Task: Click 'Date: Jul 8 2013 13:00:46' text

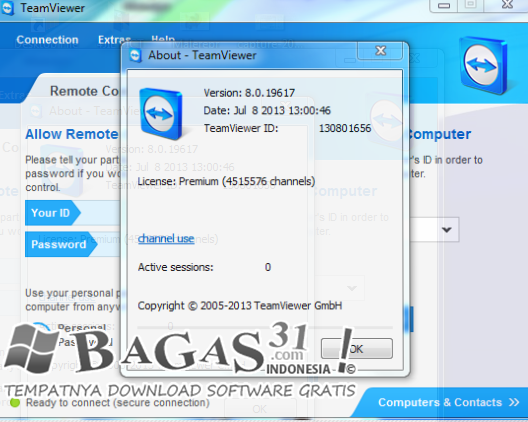Action: tap(267, 110)
